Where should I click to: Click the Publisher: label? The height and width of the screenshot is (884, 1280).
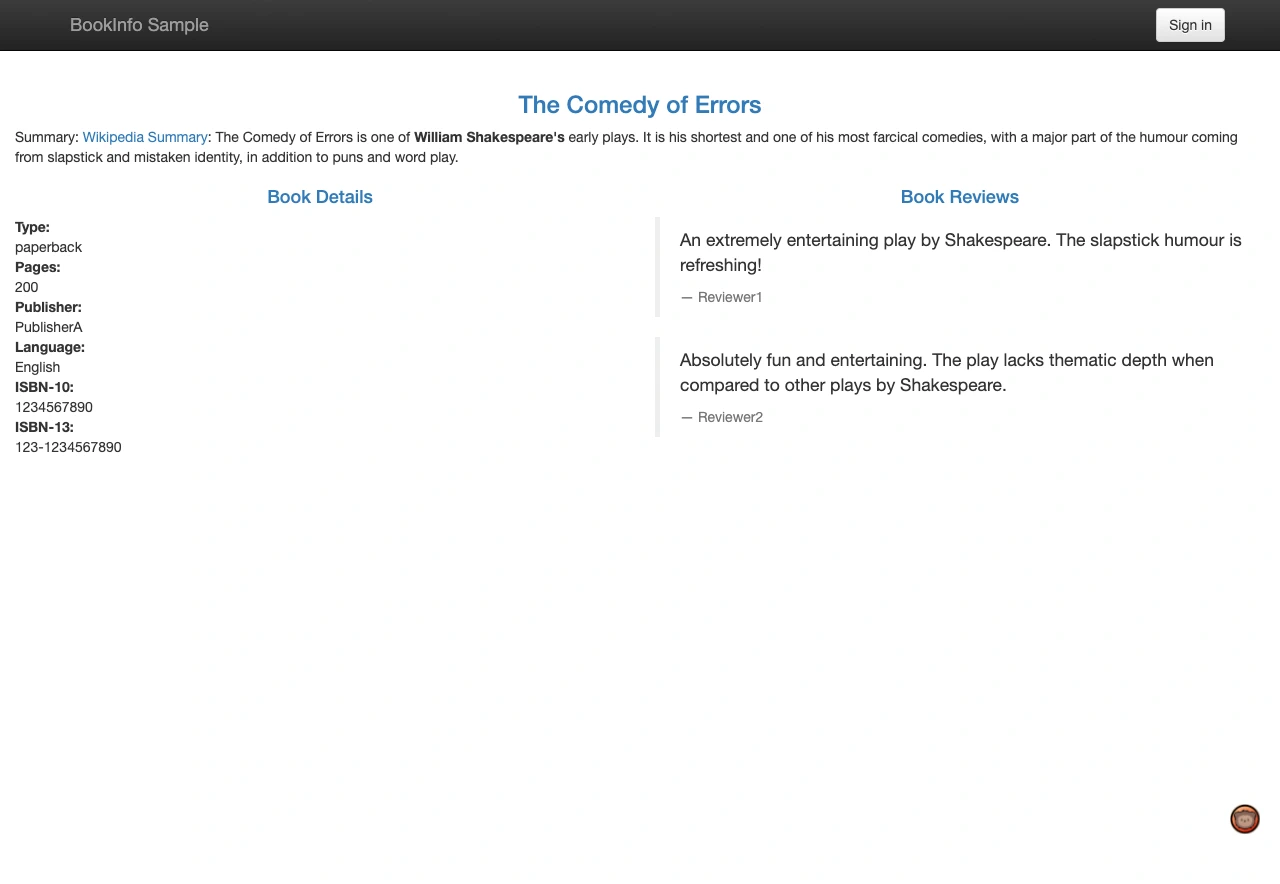coord(48,307)
